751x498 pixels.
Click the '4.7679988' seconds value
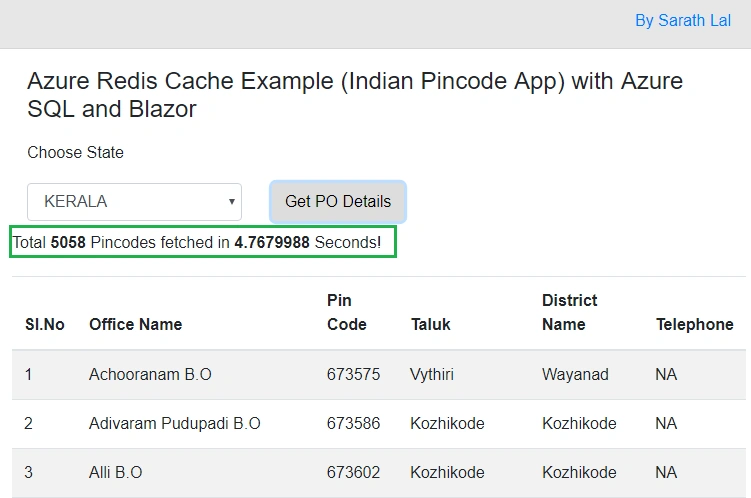(272, 242)
